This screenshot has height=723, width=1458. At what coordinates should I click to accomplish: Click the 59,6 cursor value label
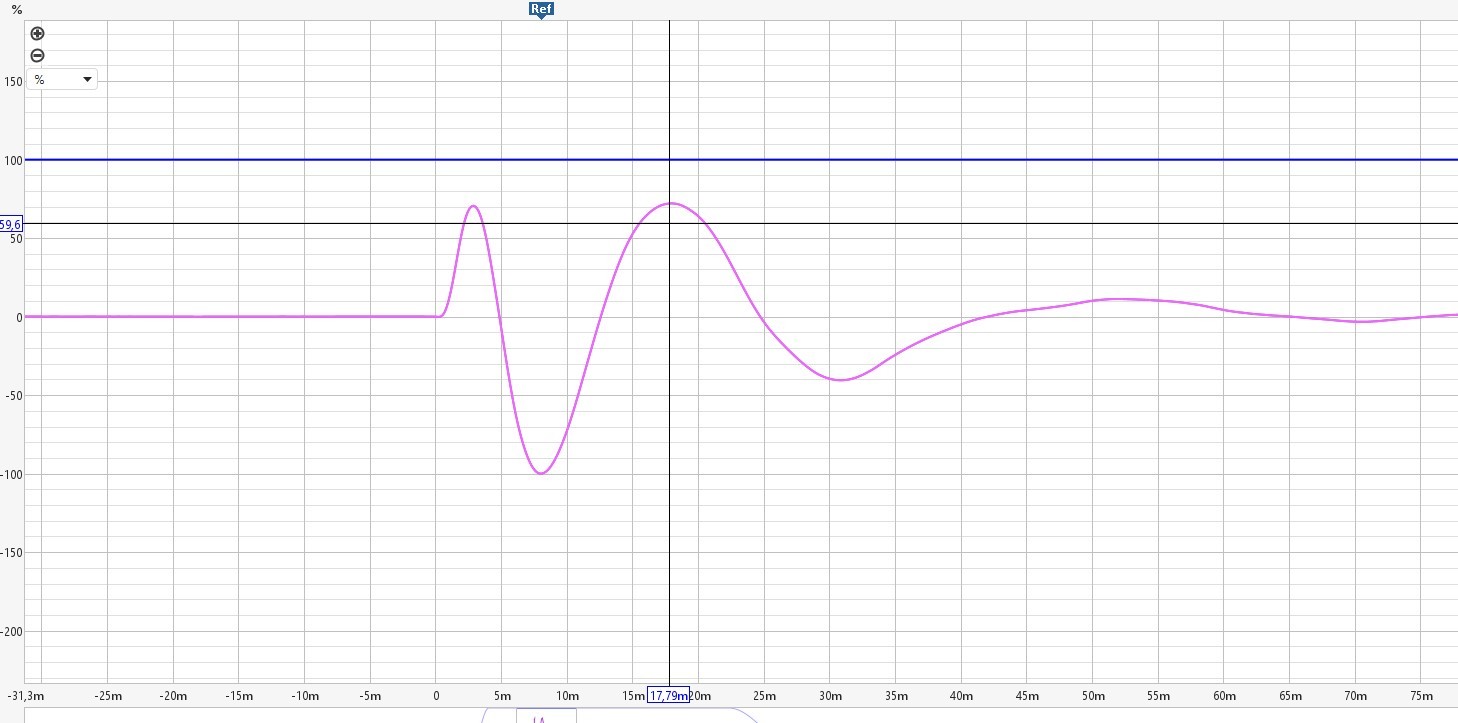(x=11, y=225)
